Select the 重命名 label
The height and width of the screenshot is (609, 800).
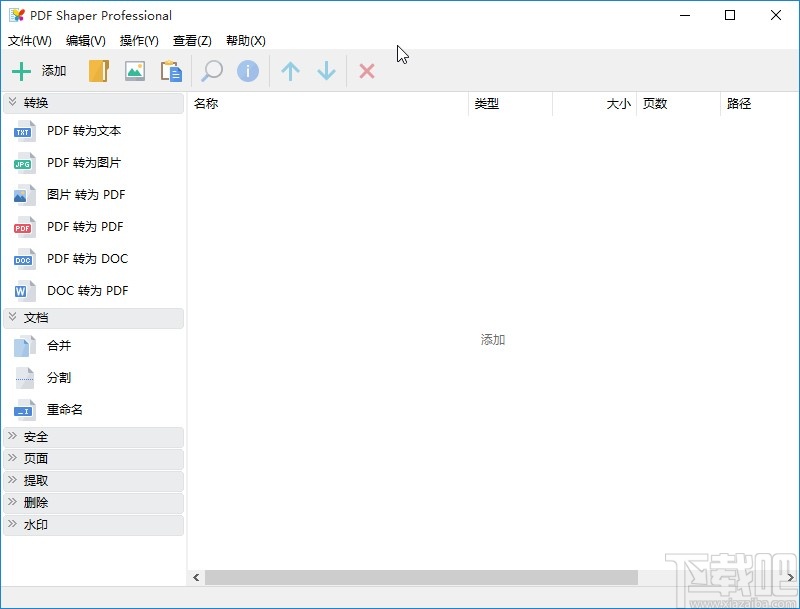[x=65, y=410]
